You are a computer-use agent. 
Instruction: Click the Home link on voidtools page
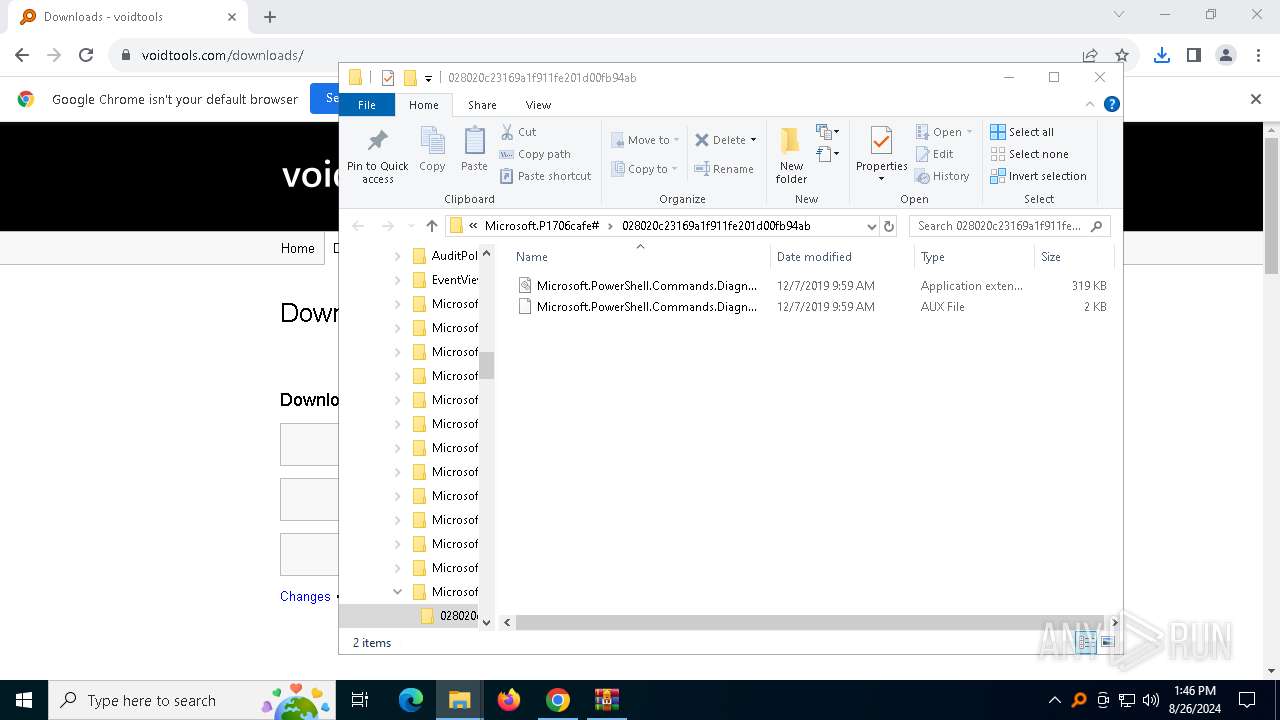297,248
